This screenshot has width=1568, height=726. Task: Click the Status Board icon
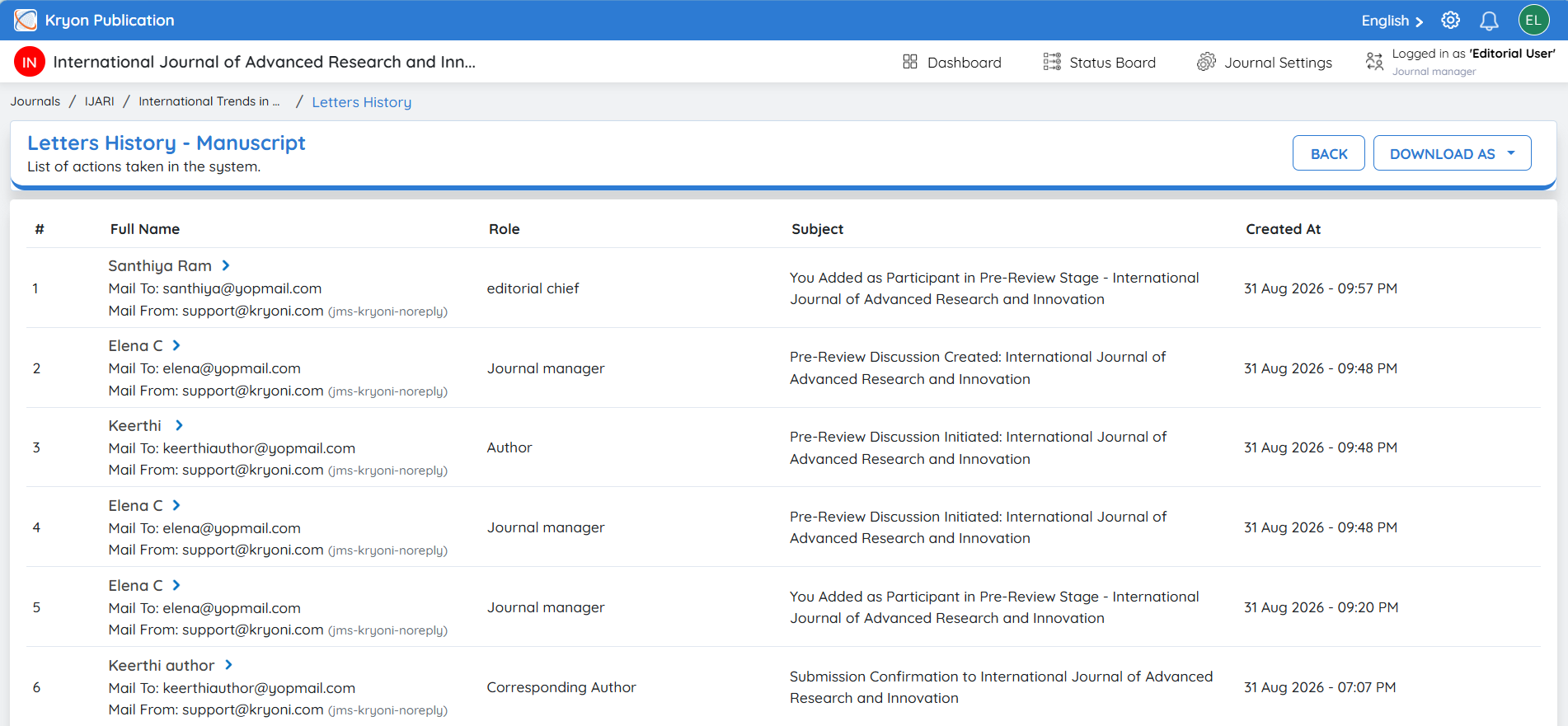coord(1052,62)
